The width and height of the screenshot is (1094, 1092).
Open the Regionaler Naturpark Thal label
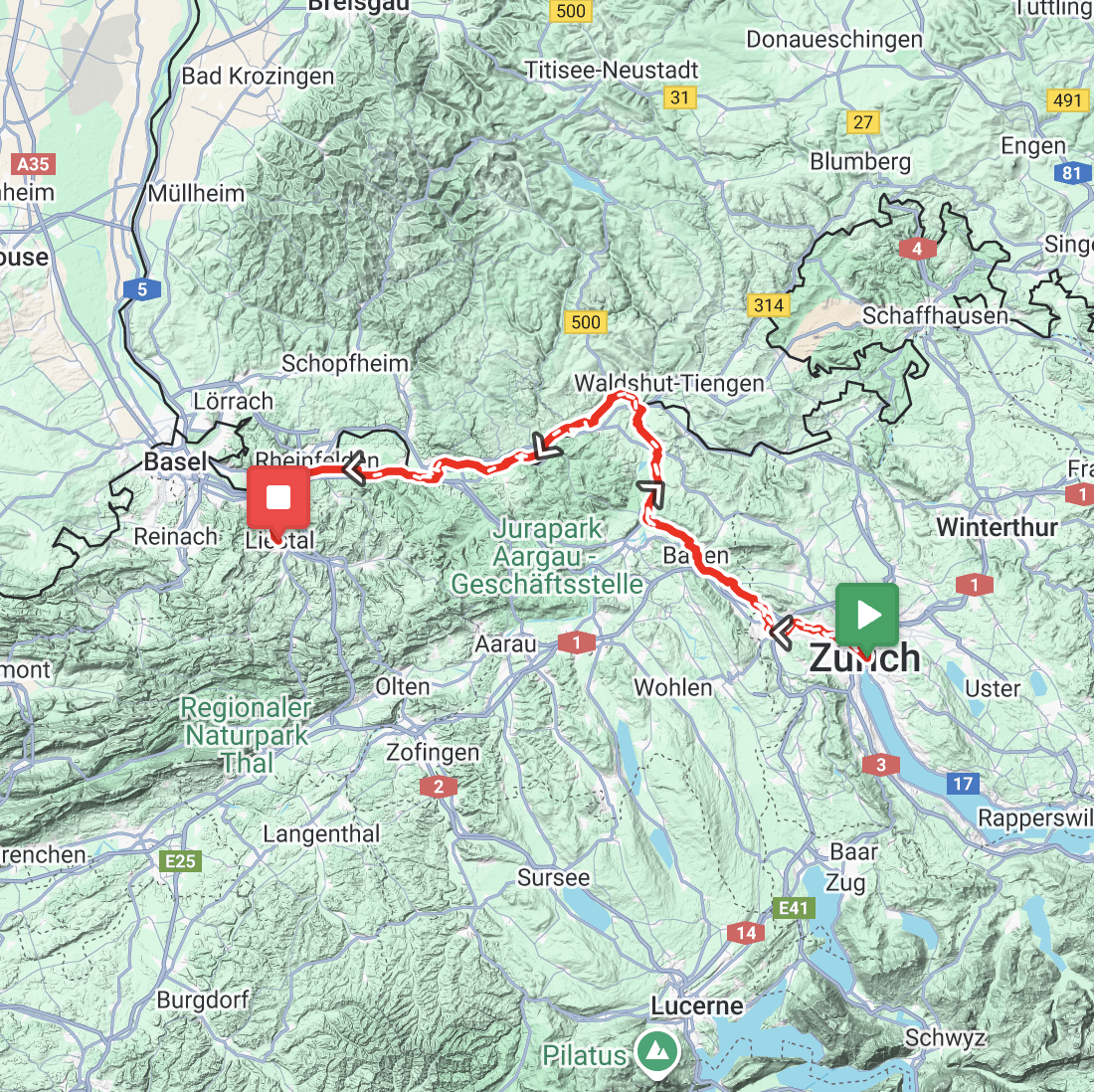(x=246, y=735)
